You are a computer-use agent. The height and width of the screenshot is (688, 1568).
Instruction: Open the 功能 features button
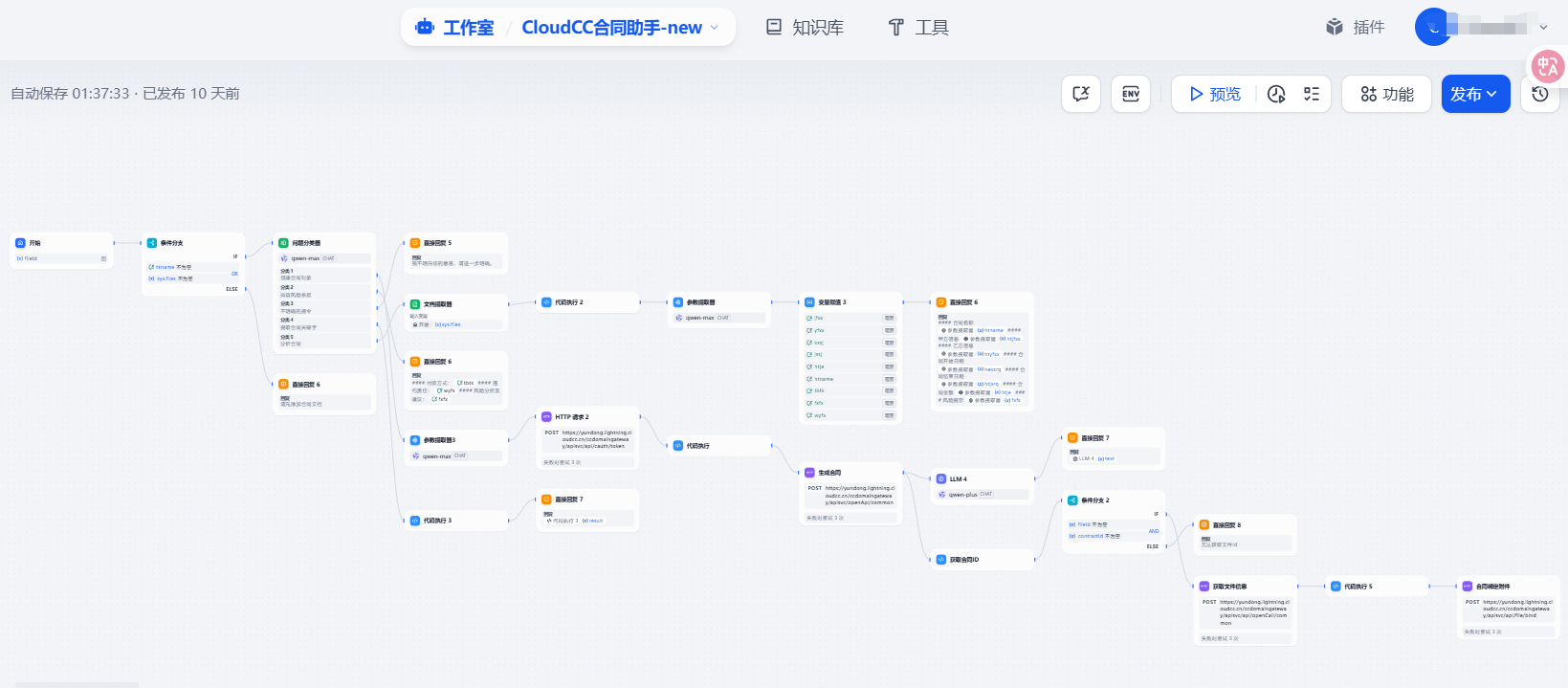pos(1386,94)
